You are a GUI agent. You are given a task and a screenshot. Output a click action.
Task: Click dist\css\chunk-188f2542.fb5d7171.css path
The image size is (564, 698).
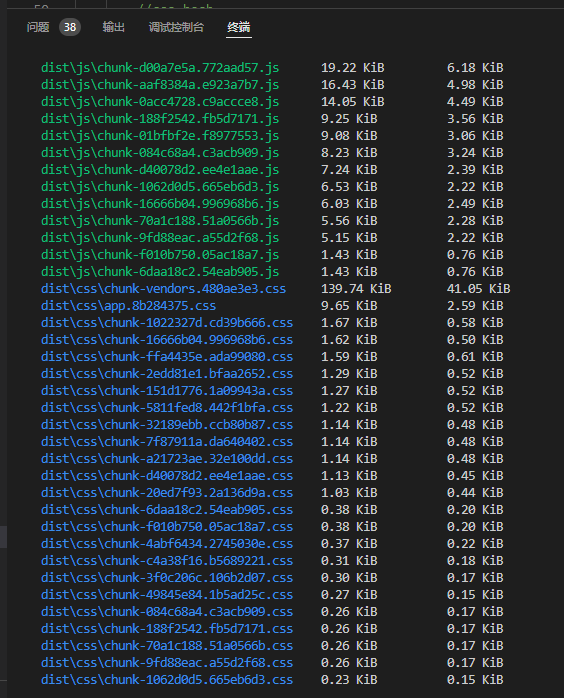[167, 629]
